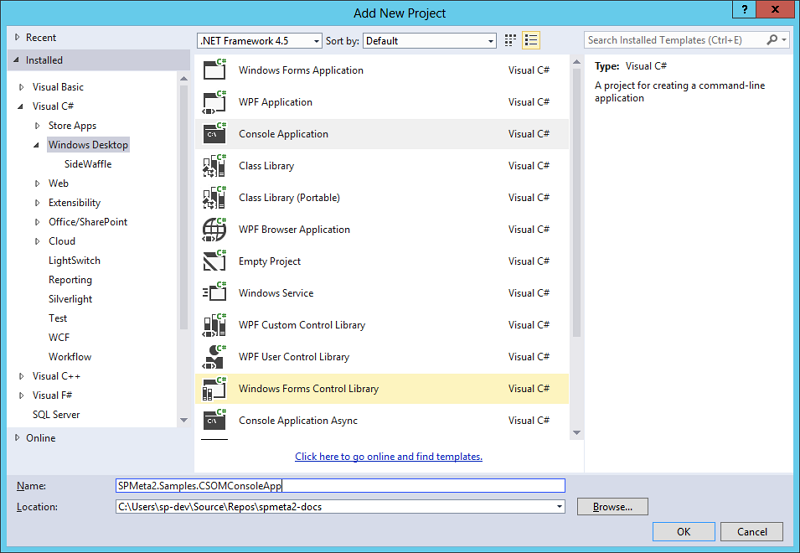
Task: Expand the Recent section
Action: pyautogui.click(x=17, y=37)
